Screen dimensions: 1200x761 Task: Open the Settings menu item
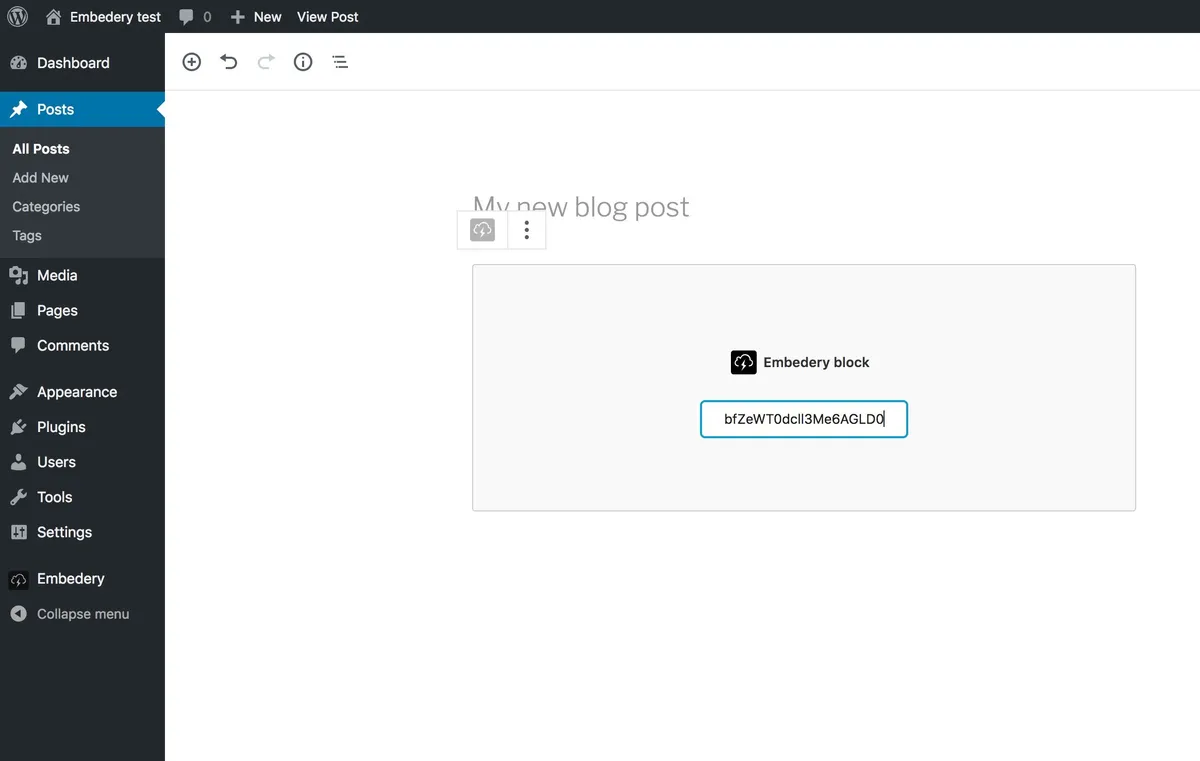coord(82,532)
